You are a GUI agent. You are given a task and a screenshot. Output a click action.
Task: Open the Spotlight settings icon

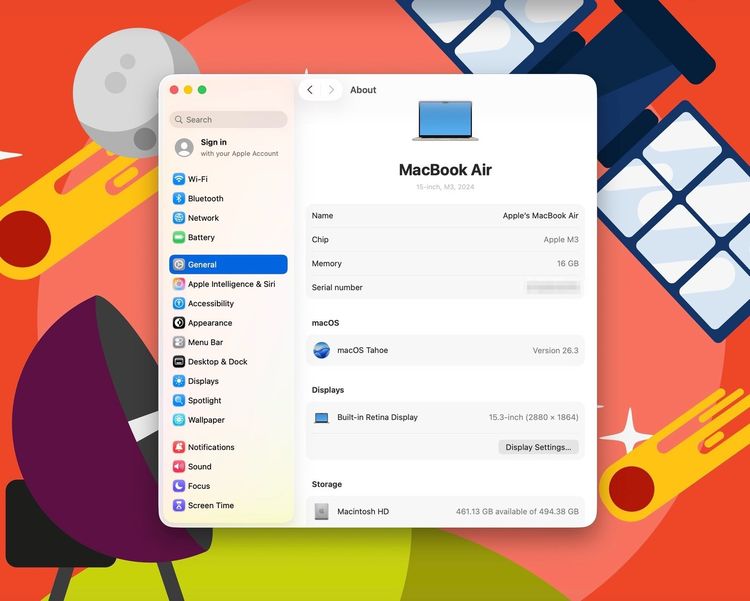click(179, 400)
